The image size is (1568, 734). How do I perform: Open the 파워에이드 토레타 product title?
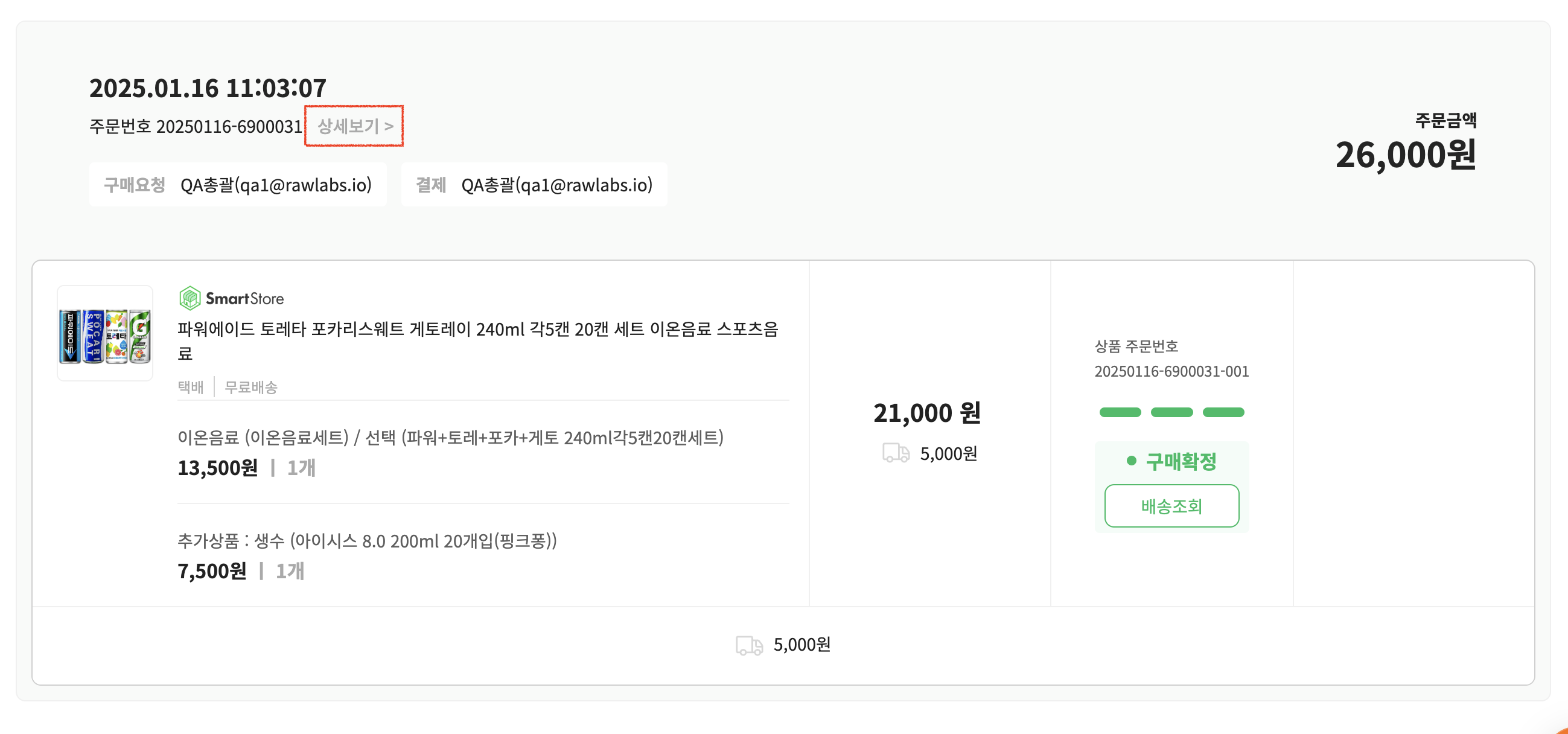pos(478,341)
